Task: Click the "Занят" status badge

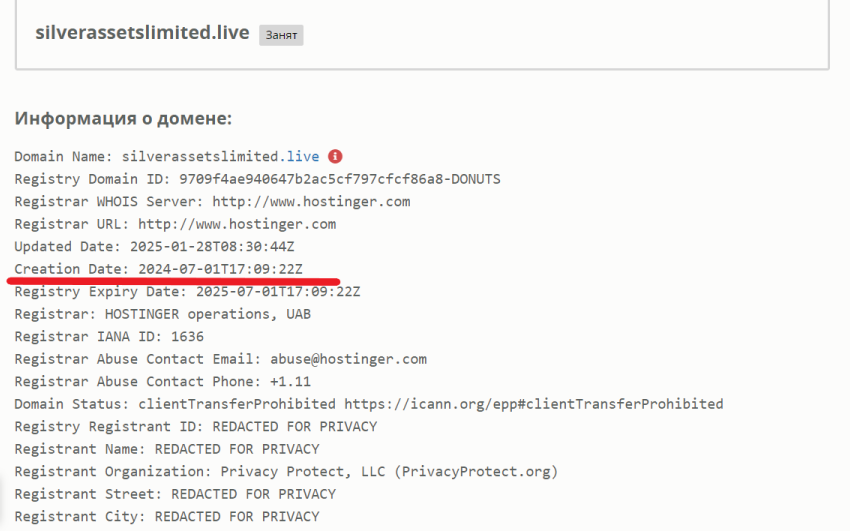Action: click(x=281, y=35)
